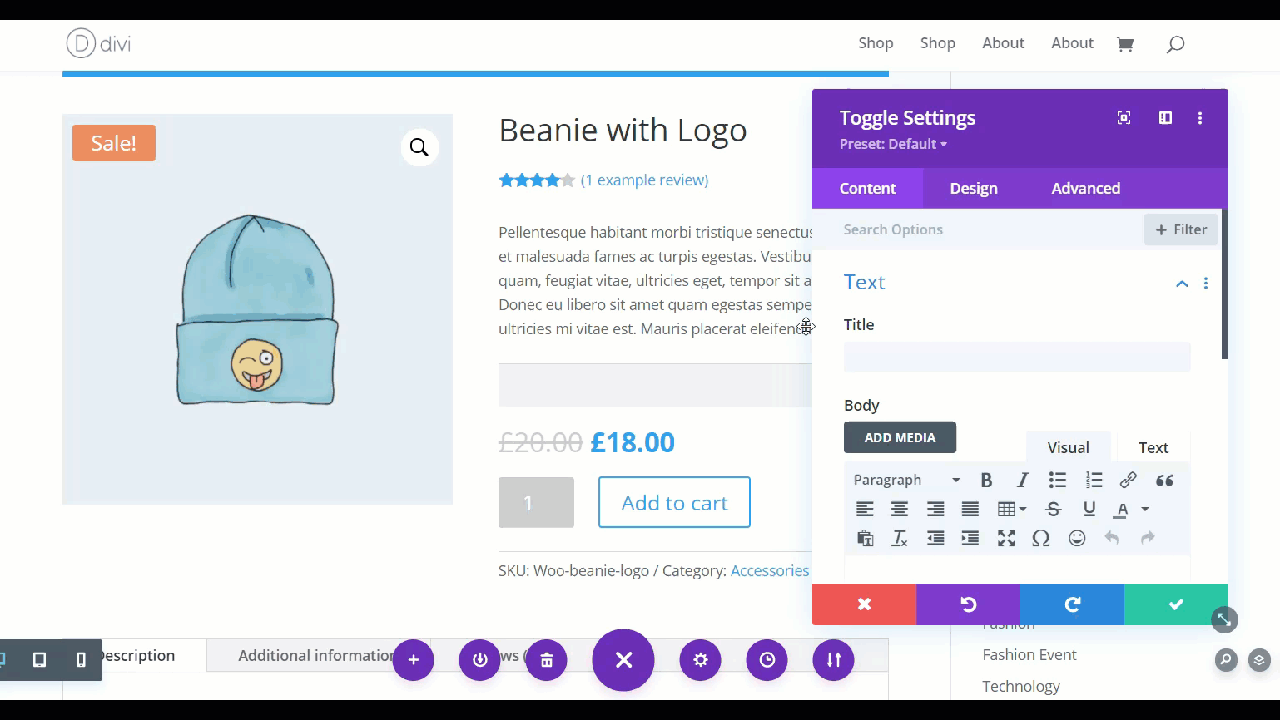Image resolution: width=1280 pixels, height=720 pixels.
Task: Click the shopping cart icon in header
Action: pyautogui.click(x=1125, y=44)
